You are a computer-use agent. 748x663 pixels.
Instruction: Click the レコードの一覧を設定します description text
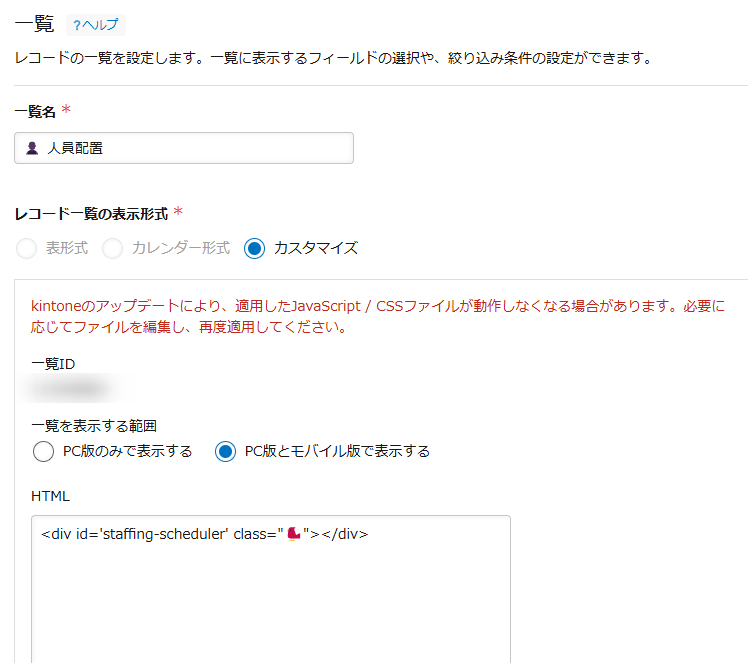[333, 58]
